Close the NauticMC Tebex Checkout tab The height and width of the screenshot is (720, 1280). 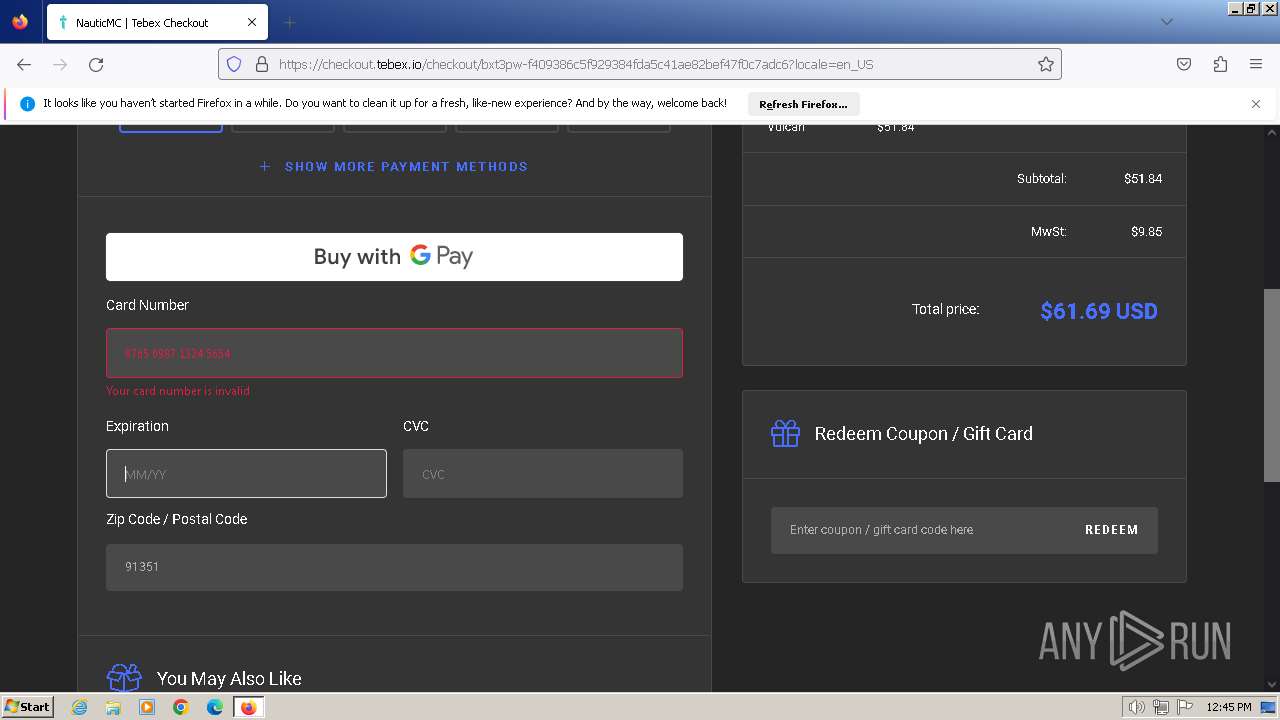tap(252, 22)
